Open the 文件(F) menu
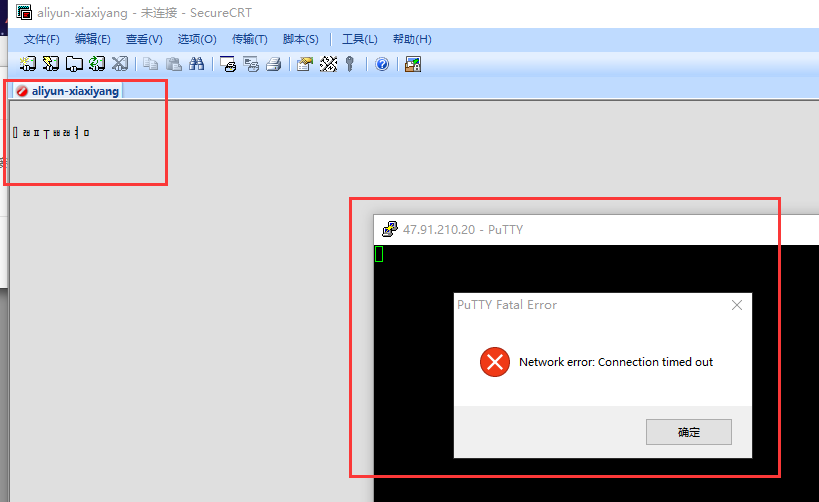819x502 pixels. point(42,39)
